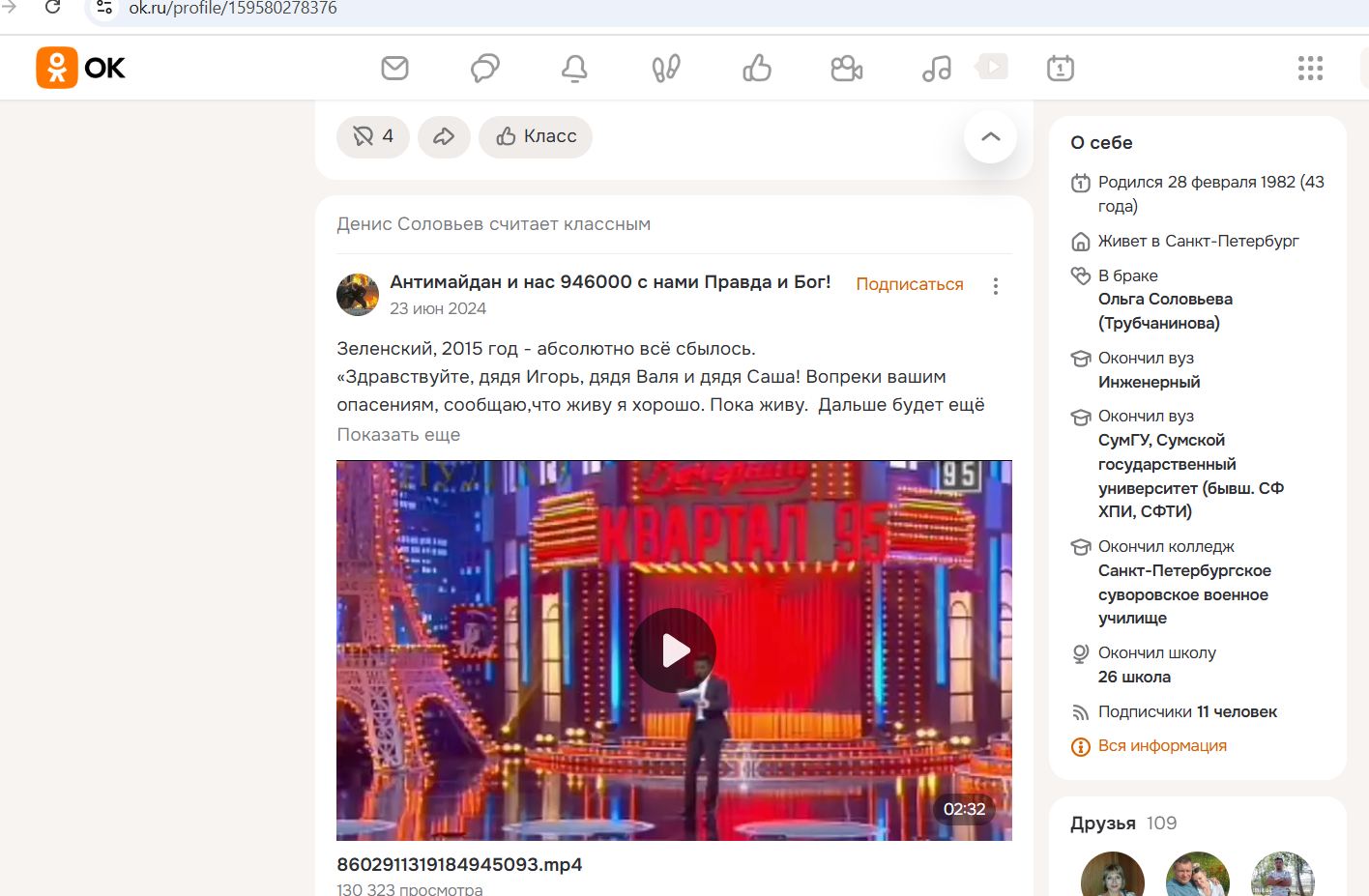Click the hearts icon beside В браке
Image resolution: width=1369 pixels, height=896 pixels.
coord(1081,275)
